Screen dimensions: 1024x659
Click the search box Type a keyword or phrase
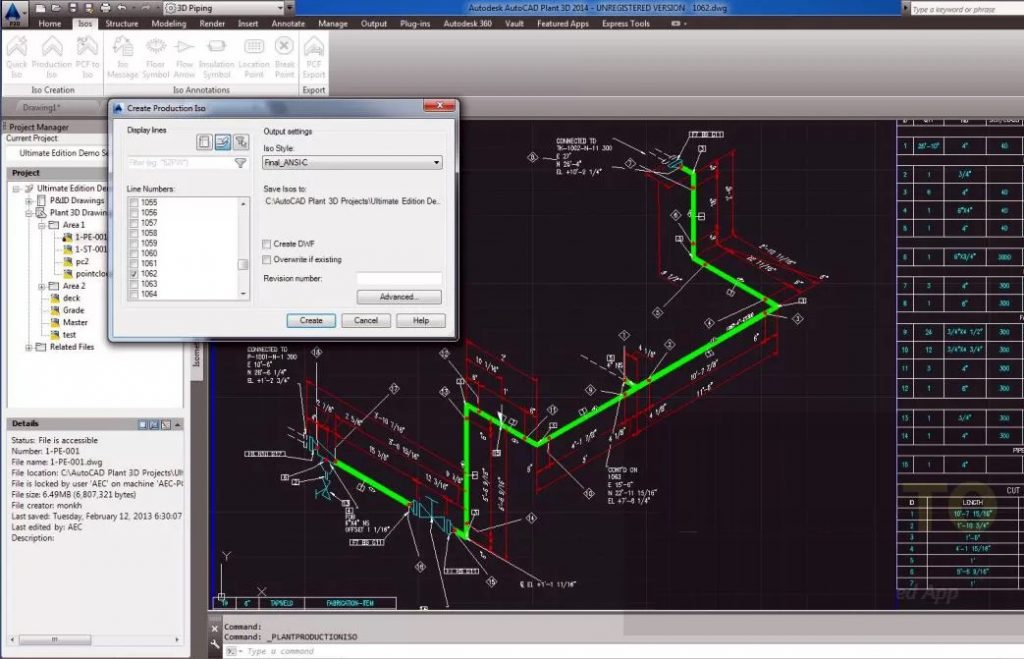[965, 9]
